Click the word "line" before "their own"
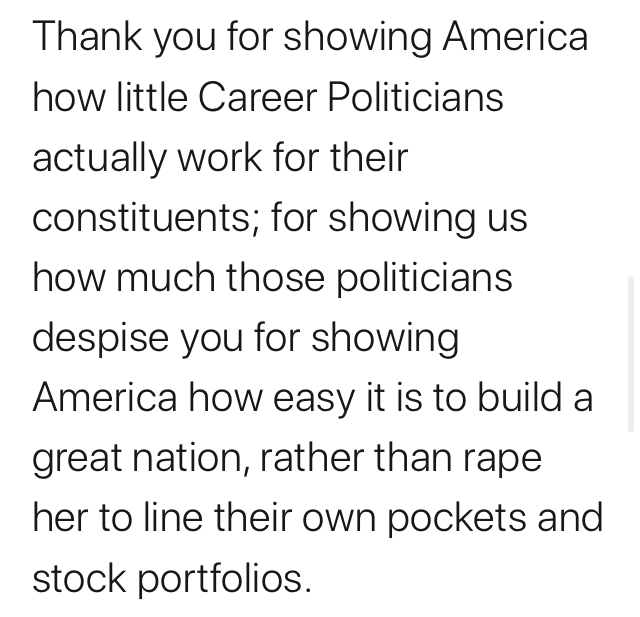The width and height of the screenshot is (640, 617). (173, 517)
